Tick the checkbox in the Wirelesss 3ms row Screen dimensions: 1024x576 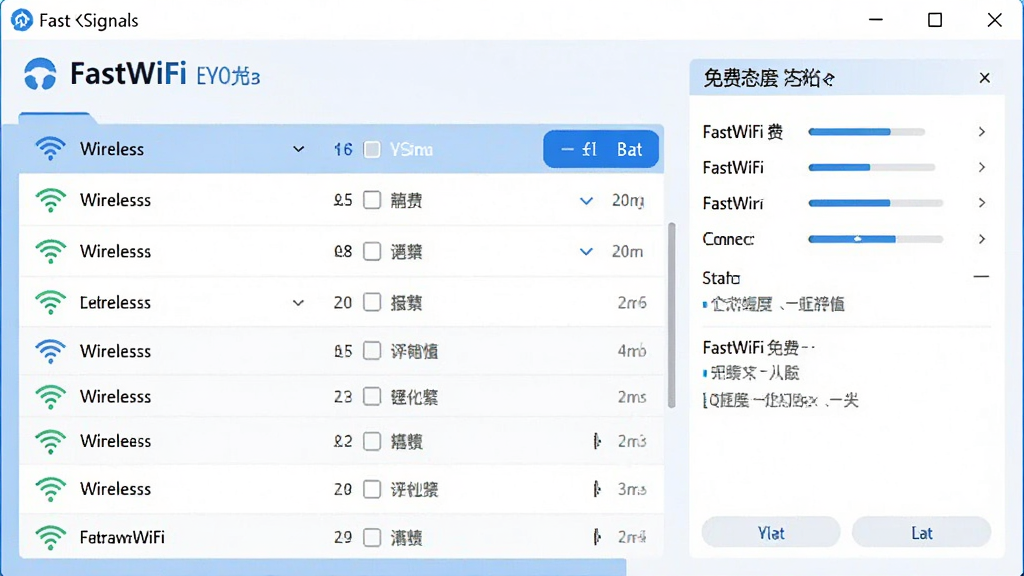(372, 489)
